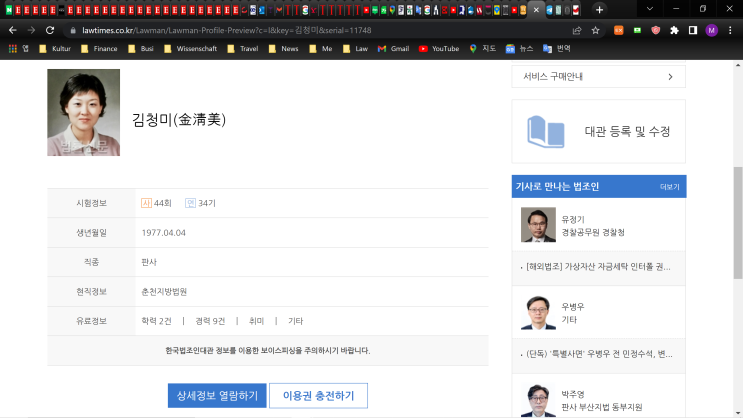Viewport: 743px width, 418px height.
Task: Select 경력 9건 text
Action: click(x=210, y=321)
